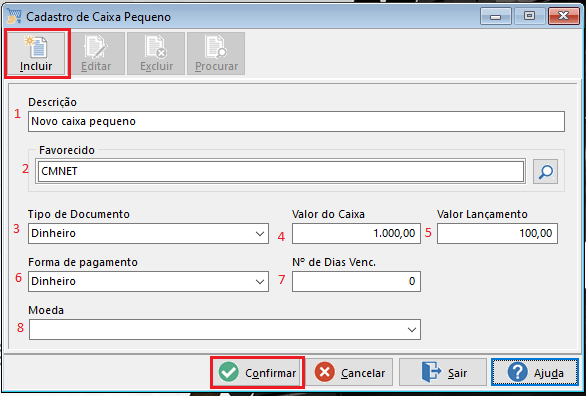Click the disabled Excluir toolbar button
The height and width of the screenshot is (396, 586).
[156, 54]
